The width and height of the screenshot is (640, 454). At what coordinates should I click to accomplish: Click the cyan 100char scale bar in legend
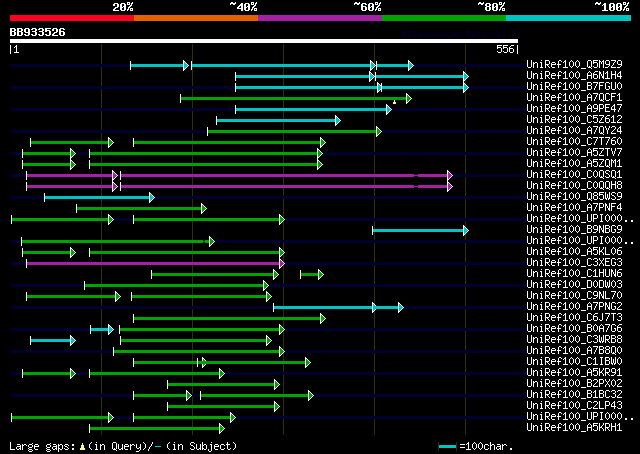(447, 447)
